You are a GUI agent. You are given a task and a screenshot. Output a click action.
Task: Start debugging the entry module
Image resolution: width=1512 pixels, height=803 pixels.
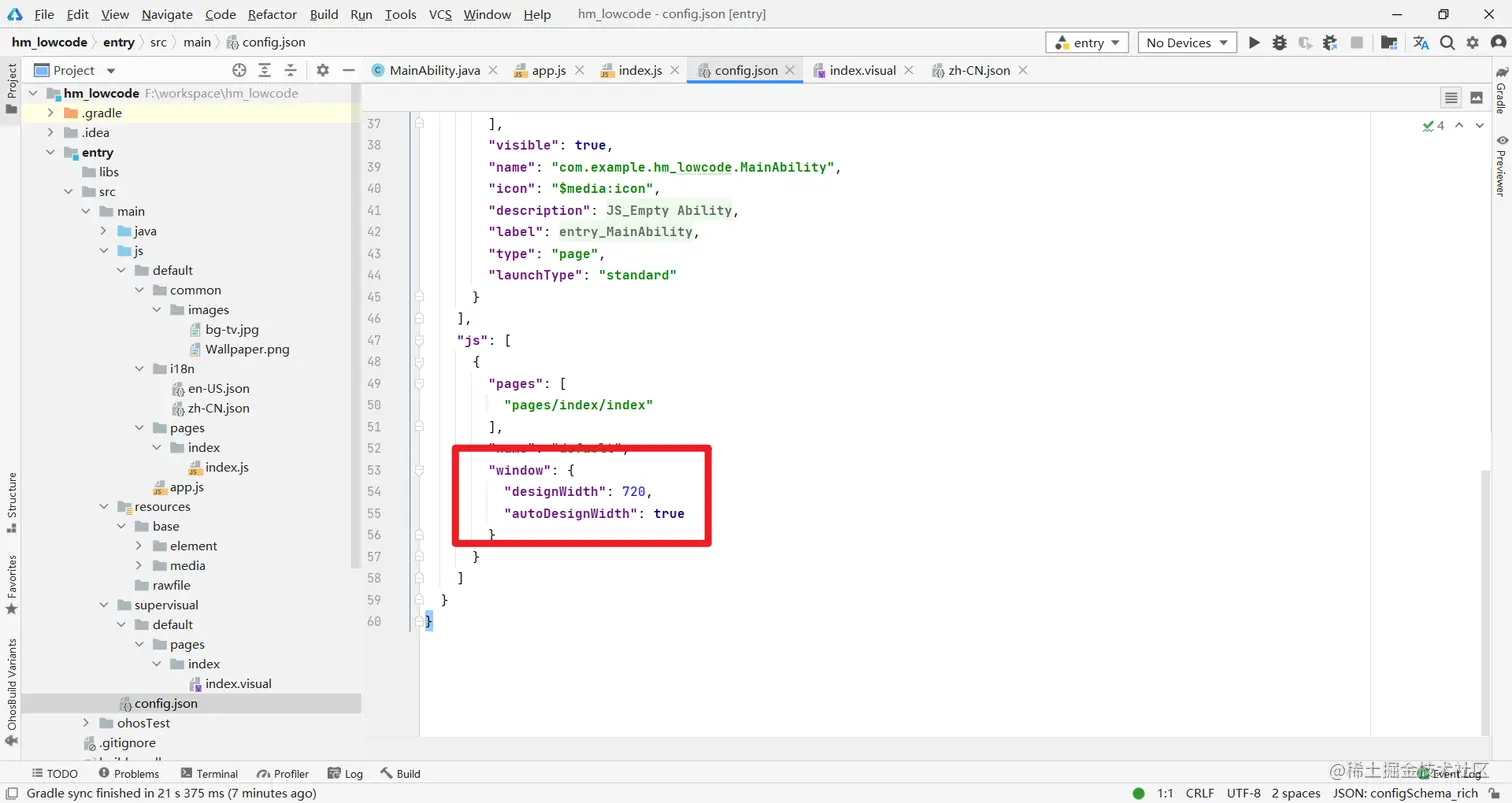1279,43
